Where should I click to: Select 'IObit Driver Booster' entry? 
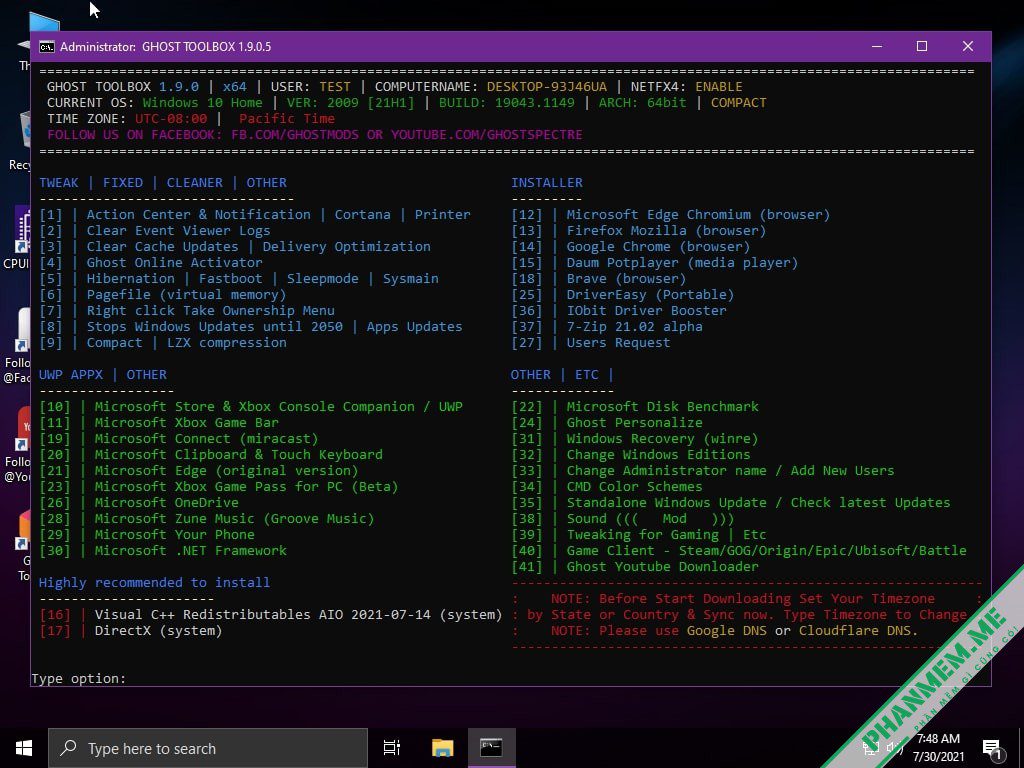point(619,311)
